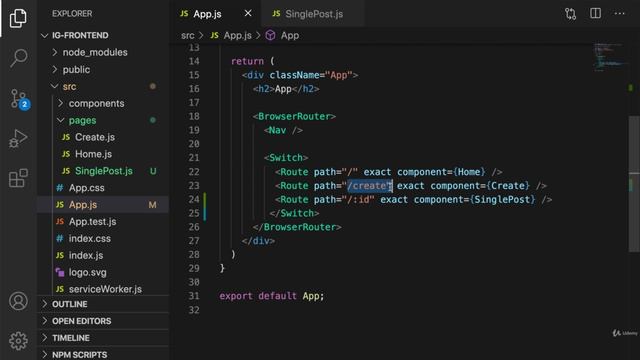Click {SinglePost} component reference on line 24
Image resolution: width=640 pixels, height=360 pixels.
point(502,200)
